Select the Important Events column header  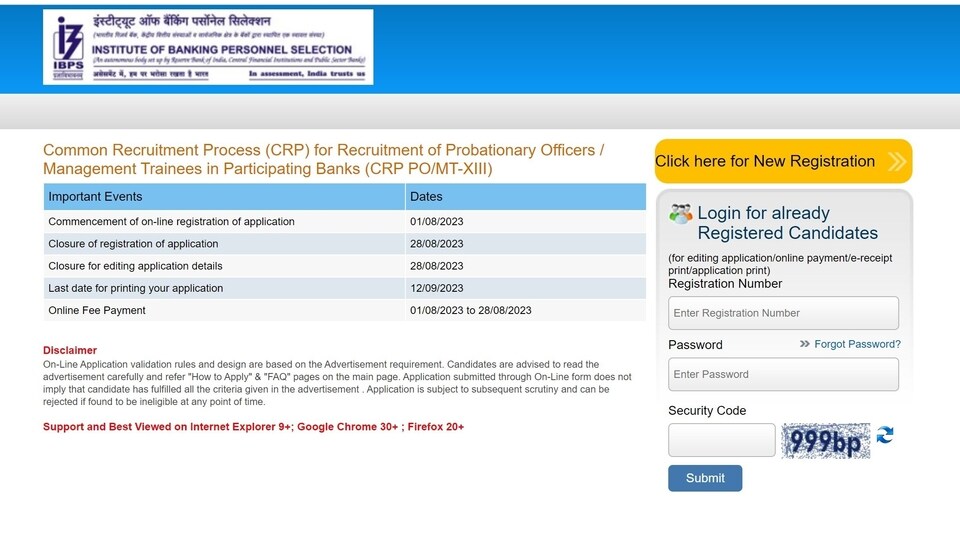[224, 197]
